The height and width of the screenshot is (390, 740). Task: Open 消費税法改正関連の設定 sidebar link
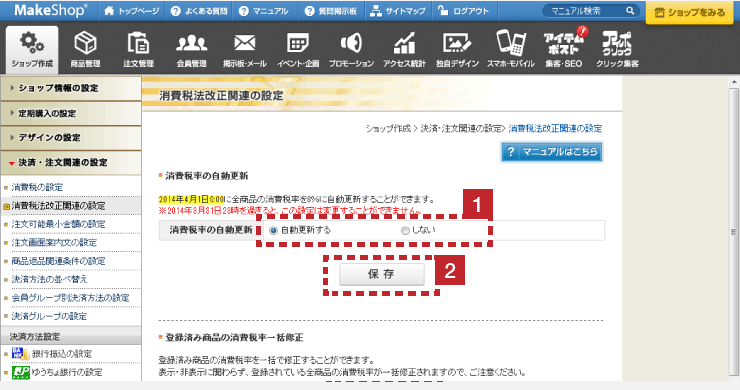point(59,205)
